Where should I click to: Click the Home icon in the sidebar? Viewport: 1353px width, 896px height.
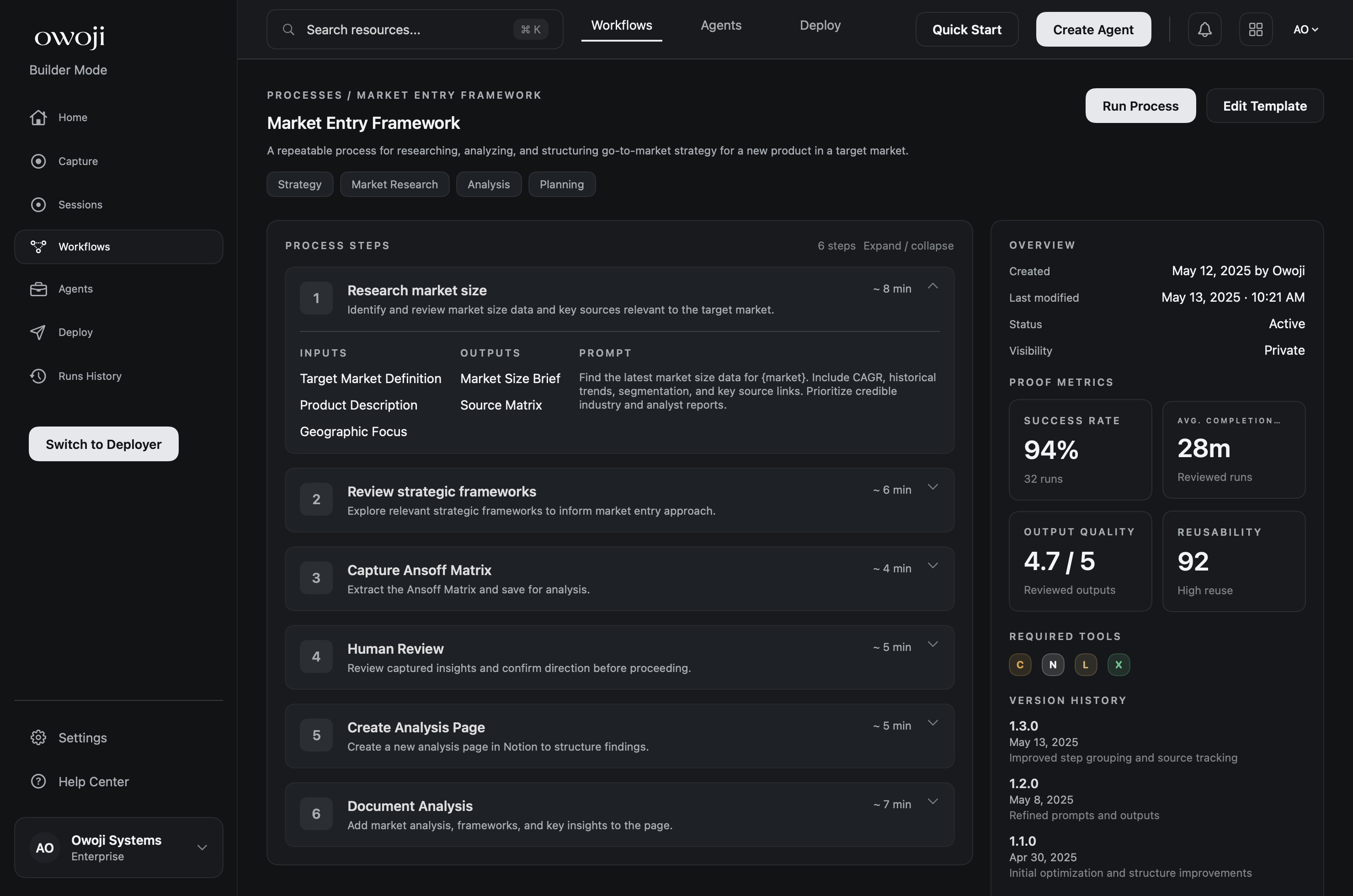[38, 117]
